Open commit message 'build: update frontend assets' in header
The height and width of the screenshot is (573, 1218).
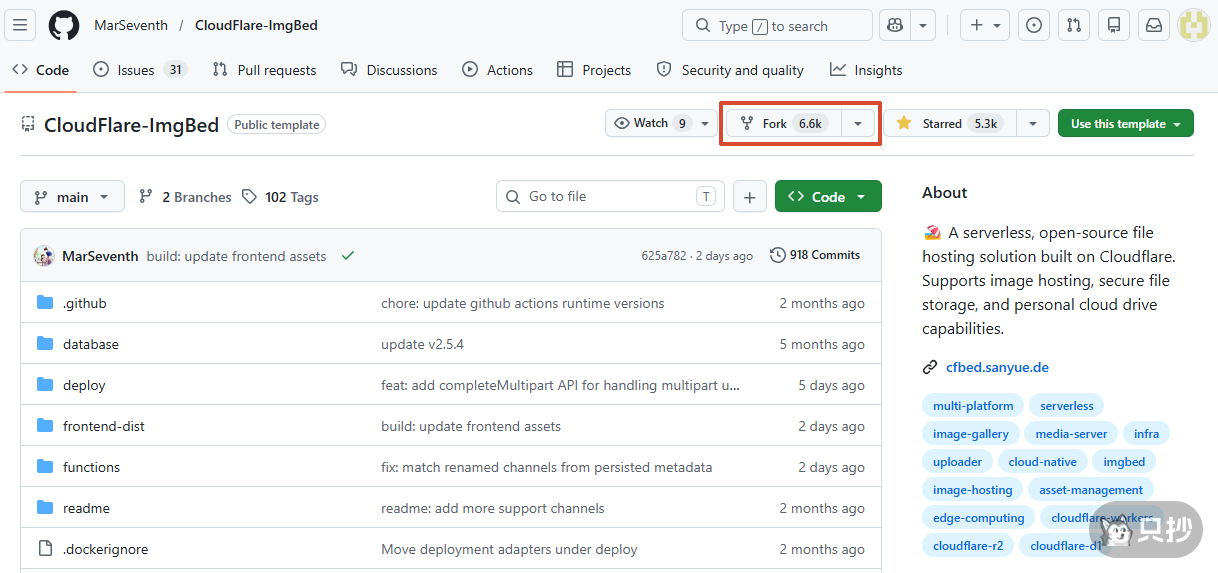pyautogui.click(x=236, y=256)
